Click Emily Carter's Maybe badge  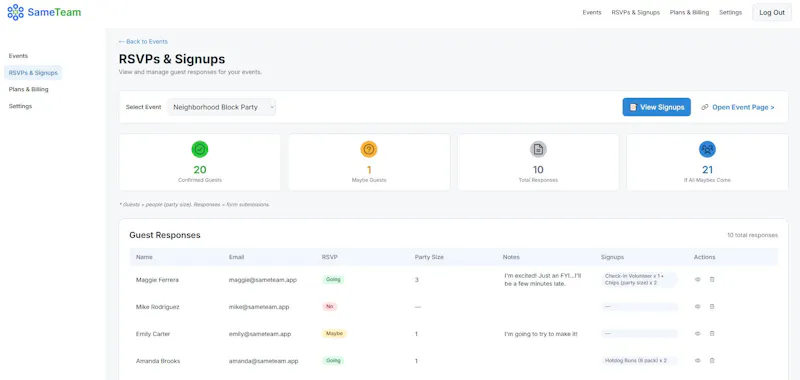point(334,334)
